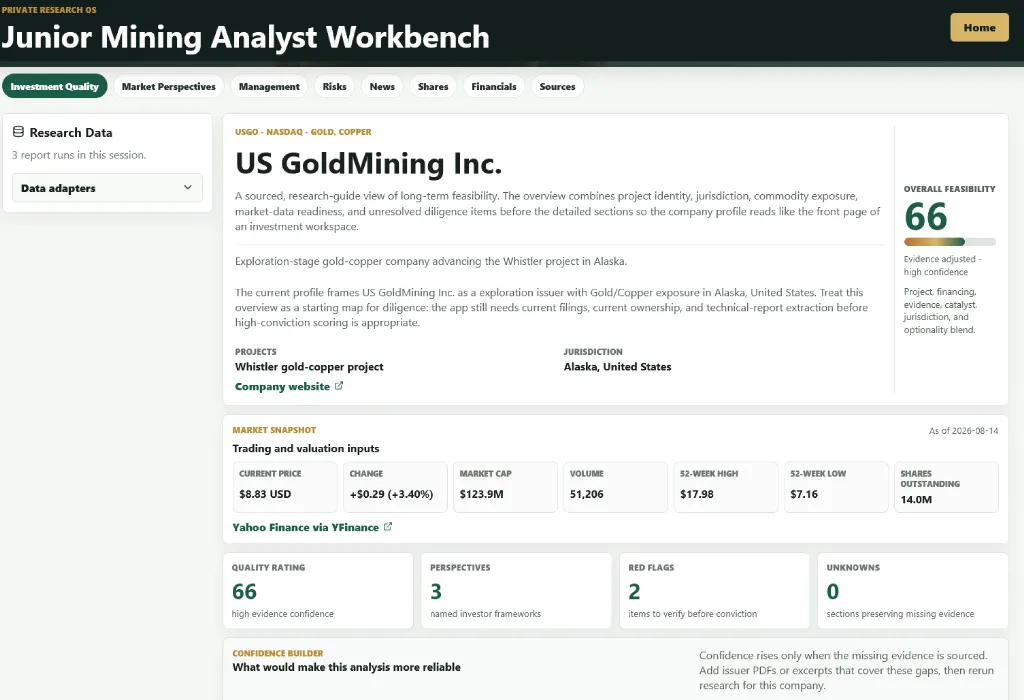
Task: Click the Market Snapshot label
Action: point(274,430)
